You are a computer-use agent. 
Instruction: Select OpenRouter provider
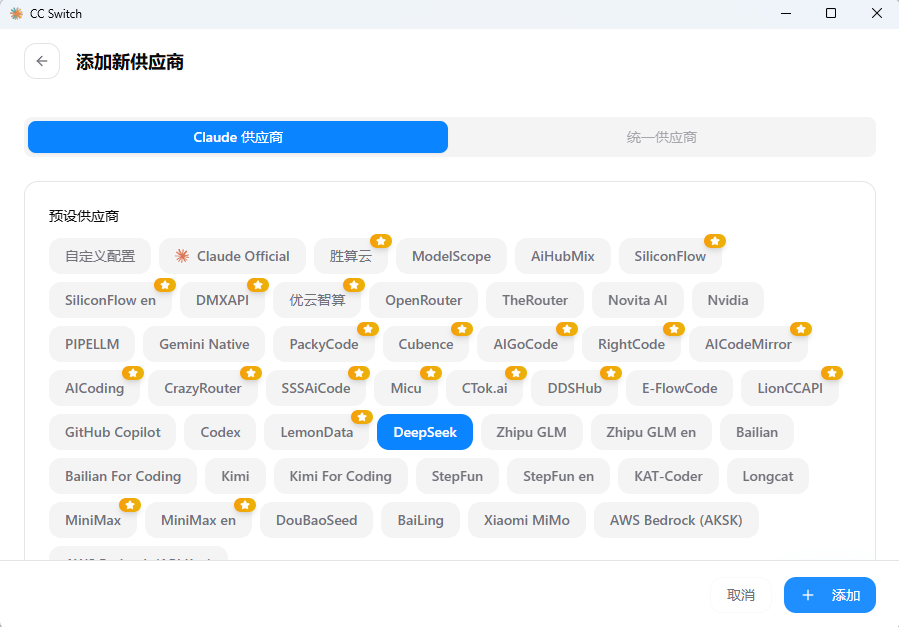tap(423, 300)
